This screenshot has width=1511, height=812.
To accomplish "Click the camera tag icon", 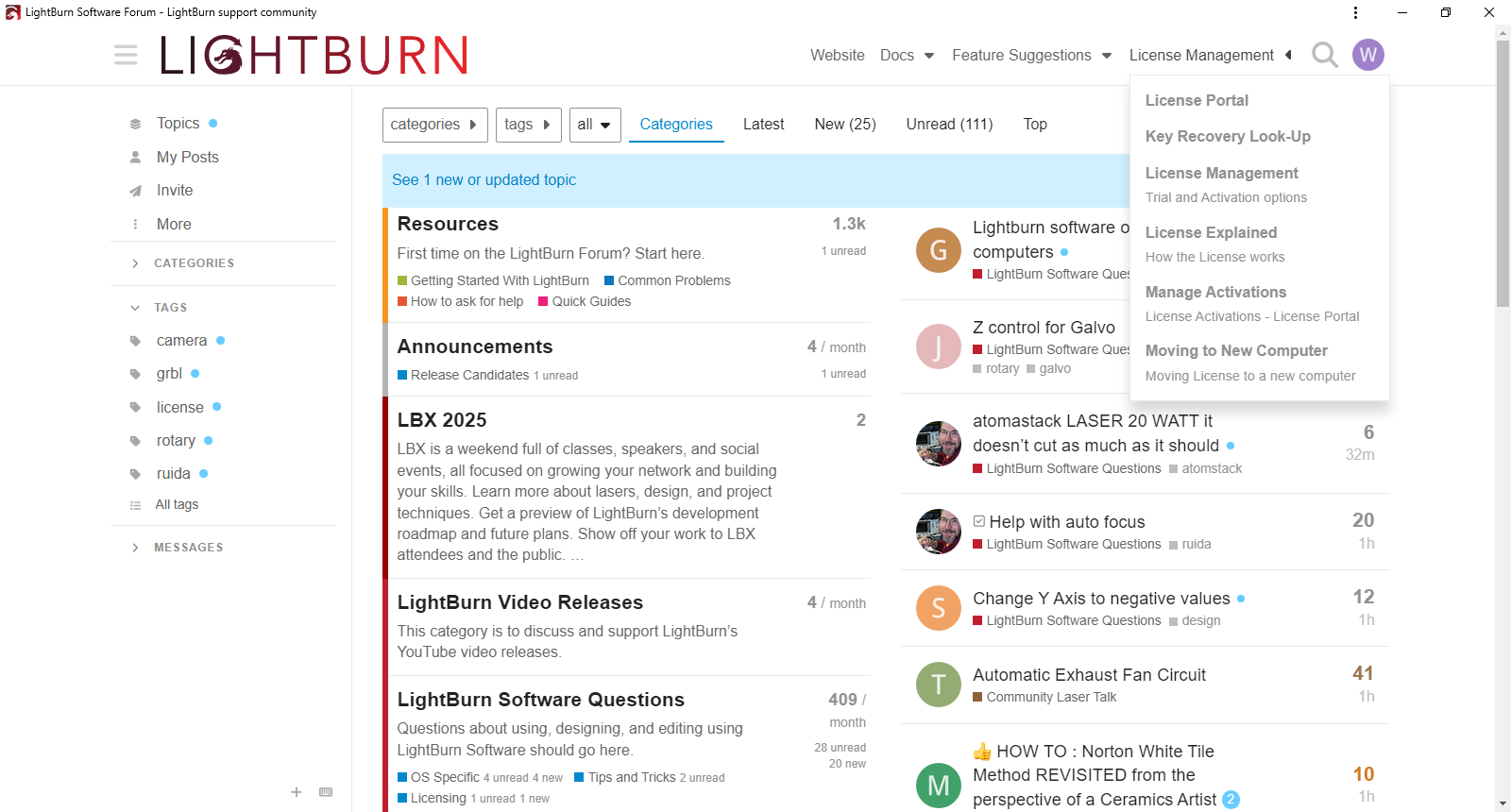I will 135,341.
